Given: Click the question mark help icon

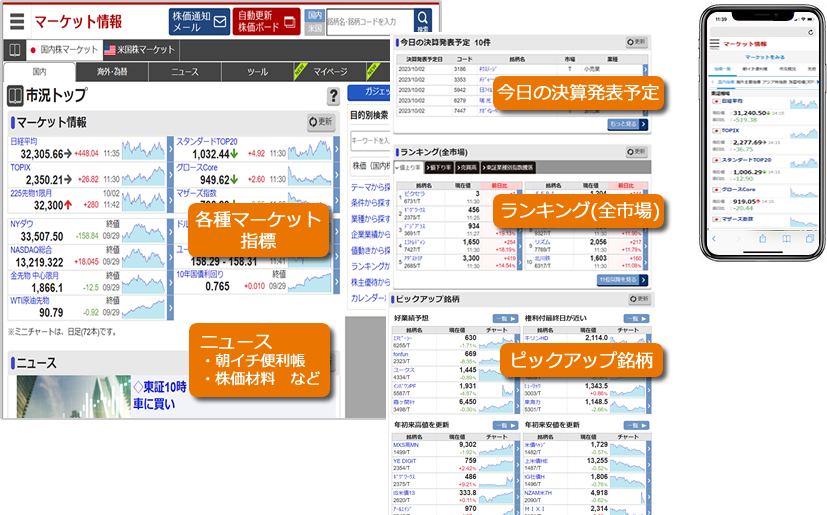Looking at the screenshot, I should coord(333,96).
